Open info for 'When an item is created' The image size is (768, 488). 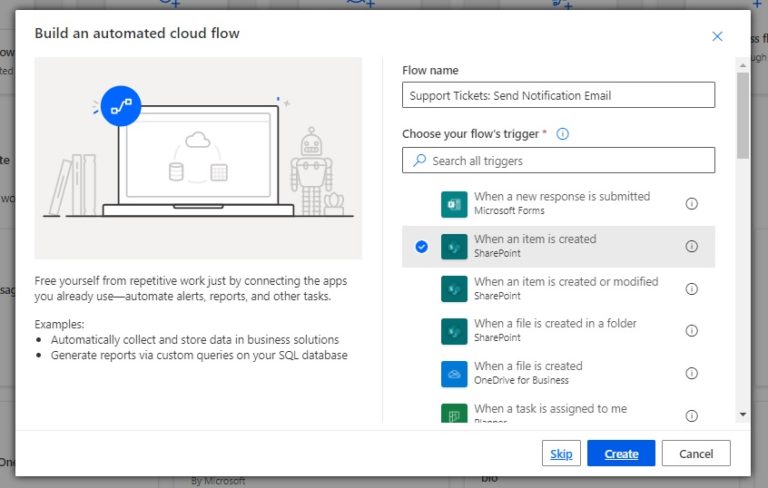[691, 246]
